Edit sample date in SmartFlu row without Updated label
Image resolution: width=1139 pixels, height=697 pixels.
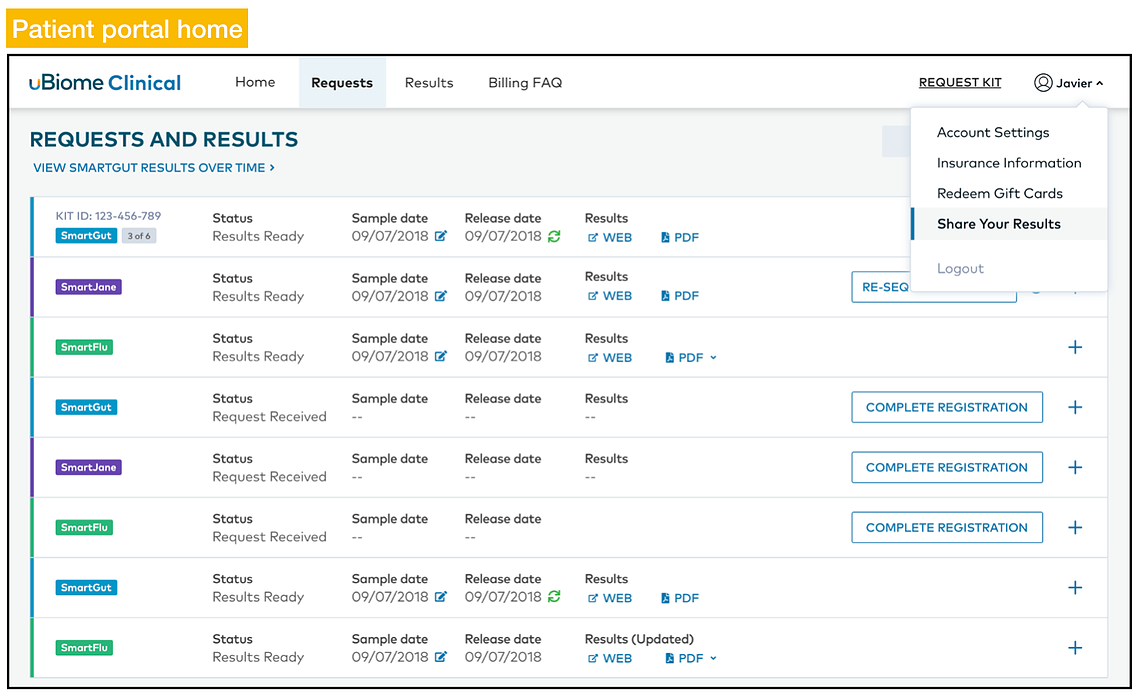[x=440, y=356]
